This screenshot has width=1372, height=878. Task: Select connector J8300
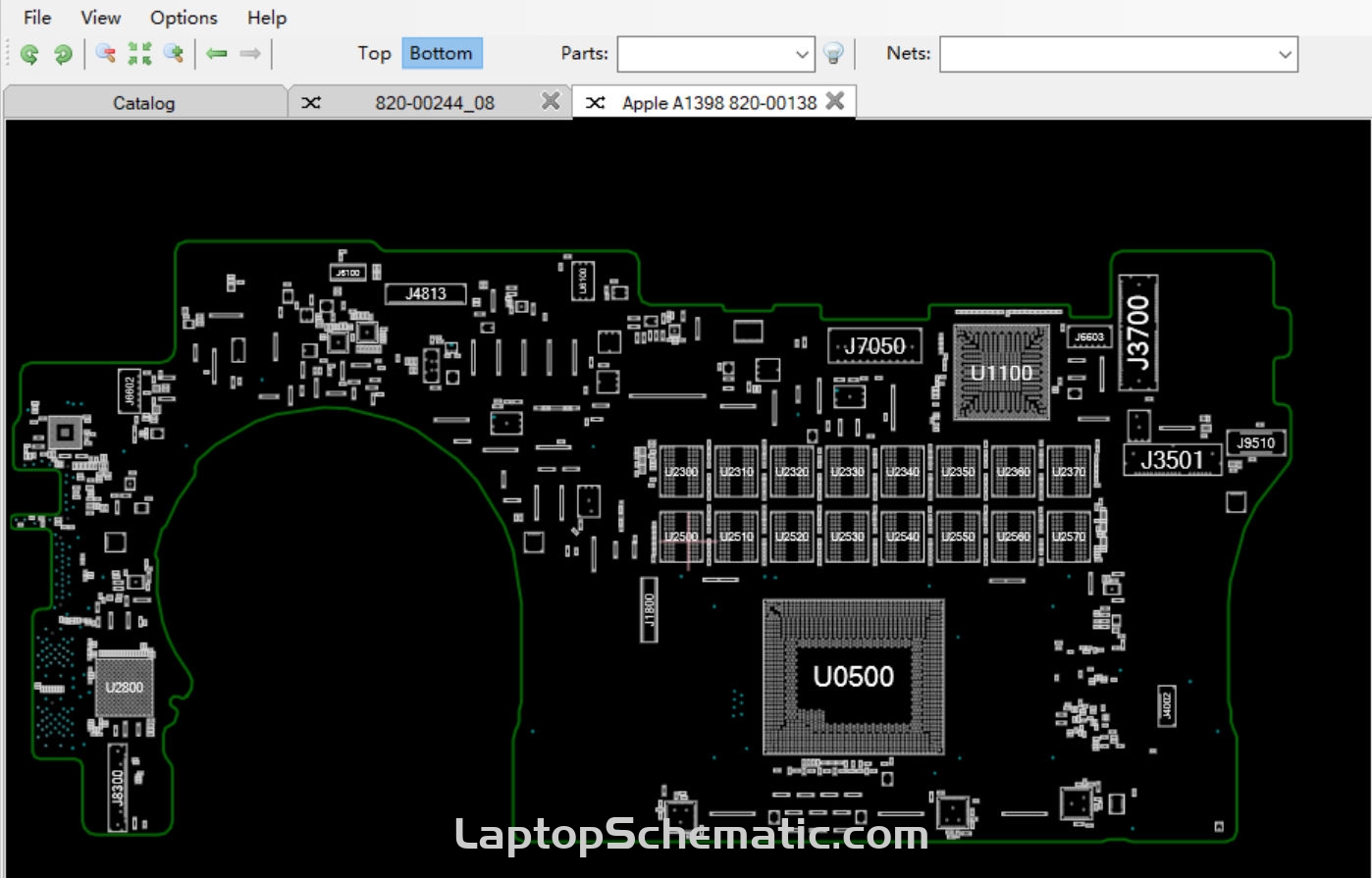coord(118,788)
